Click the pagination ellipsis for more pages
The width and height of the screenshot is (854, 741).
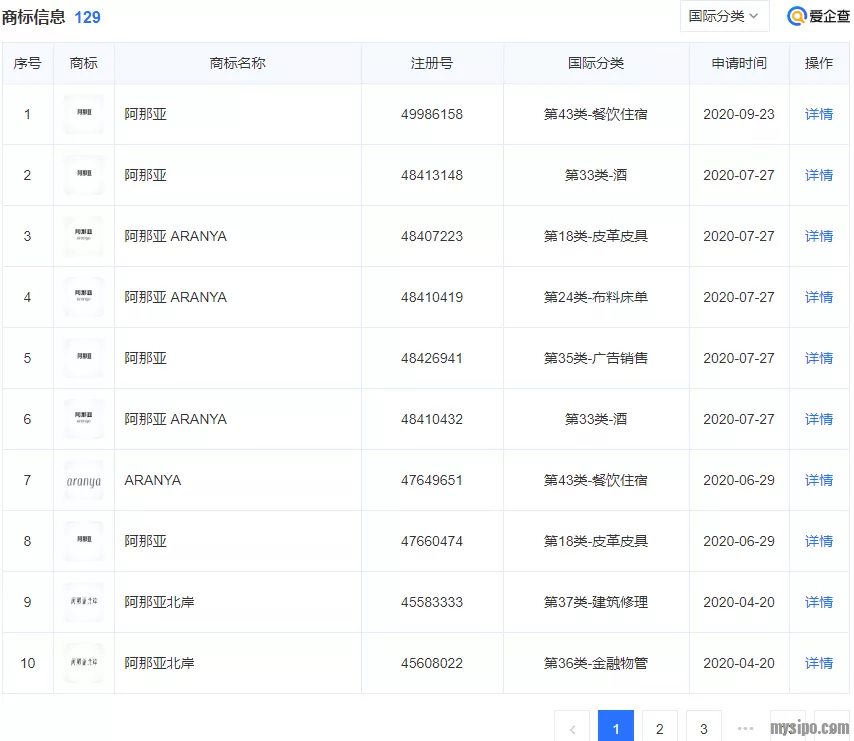745,728
